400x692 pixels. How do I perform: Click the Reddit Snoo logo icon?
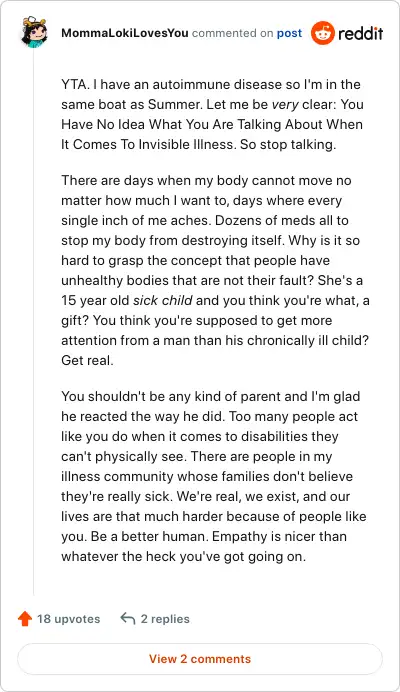(x=322, y=33)
